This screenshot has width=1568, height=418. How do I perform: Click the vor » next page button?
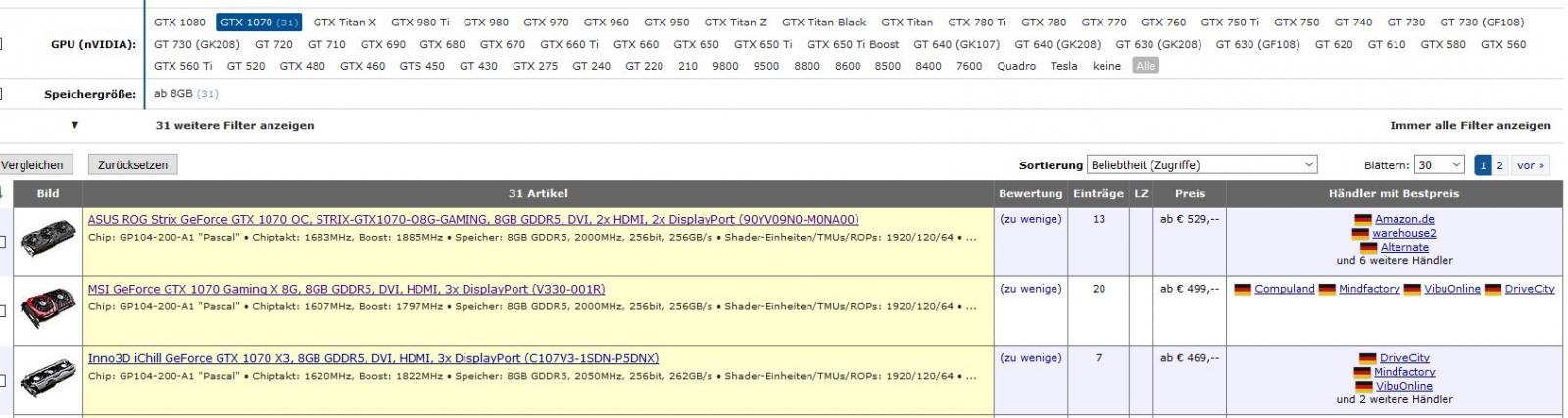(x=1531, y=165)
